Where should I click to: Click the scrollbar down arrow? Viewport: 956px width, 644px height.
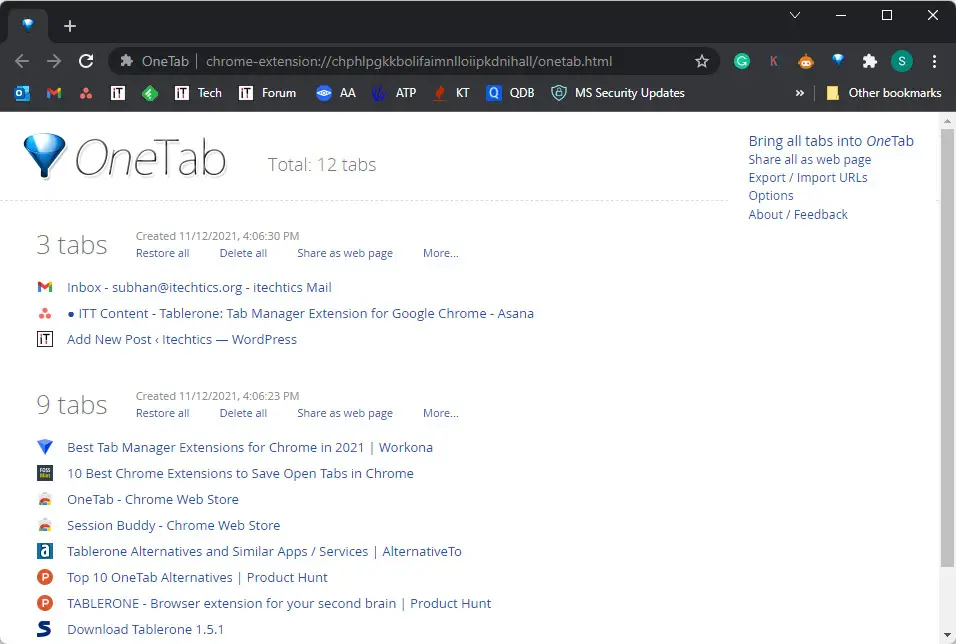947,635
